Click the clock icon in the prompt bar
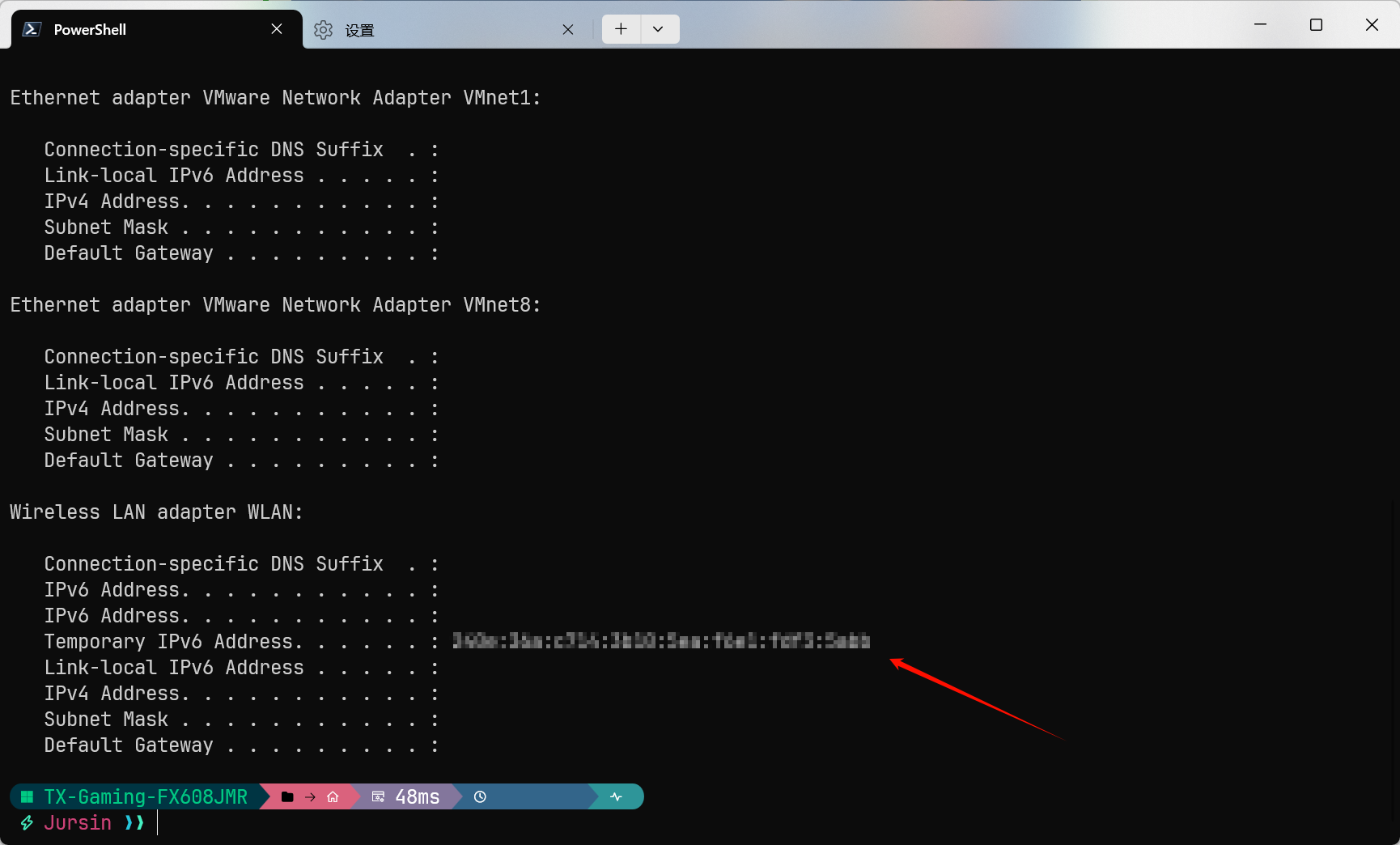1400x845 pixels. (480, 797)
